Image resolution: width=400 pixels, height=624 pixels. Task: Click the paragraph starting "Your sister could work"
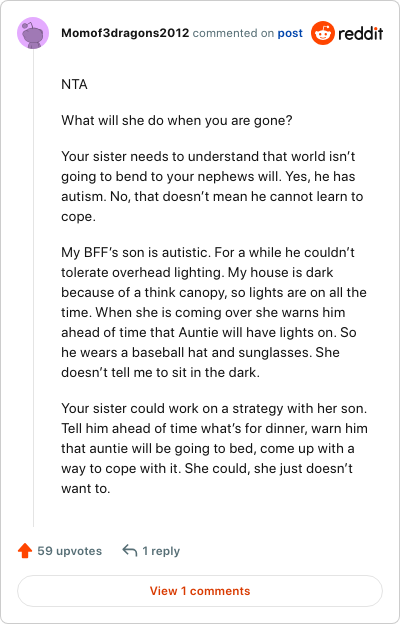tap(215, 448)
